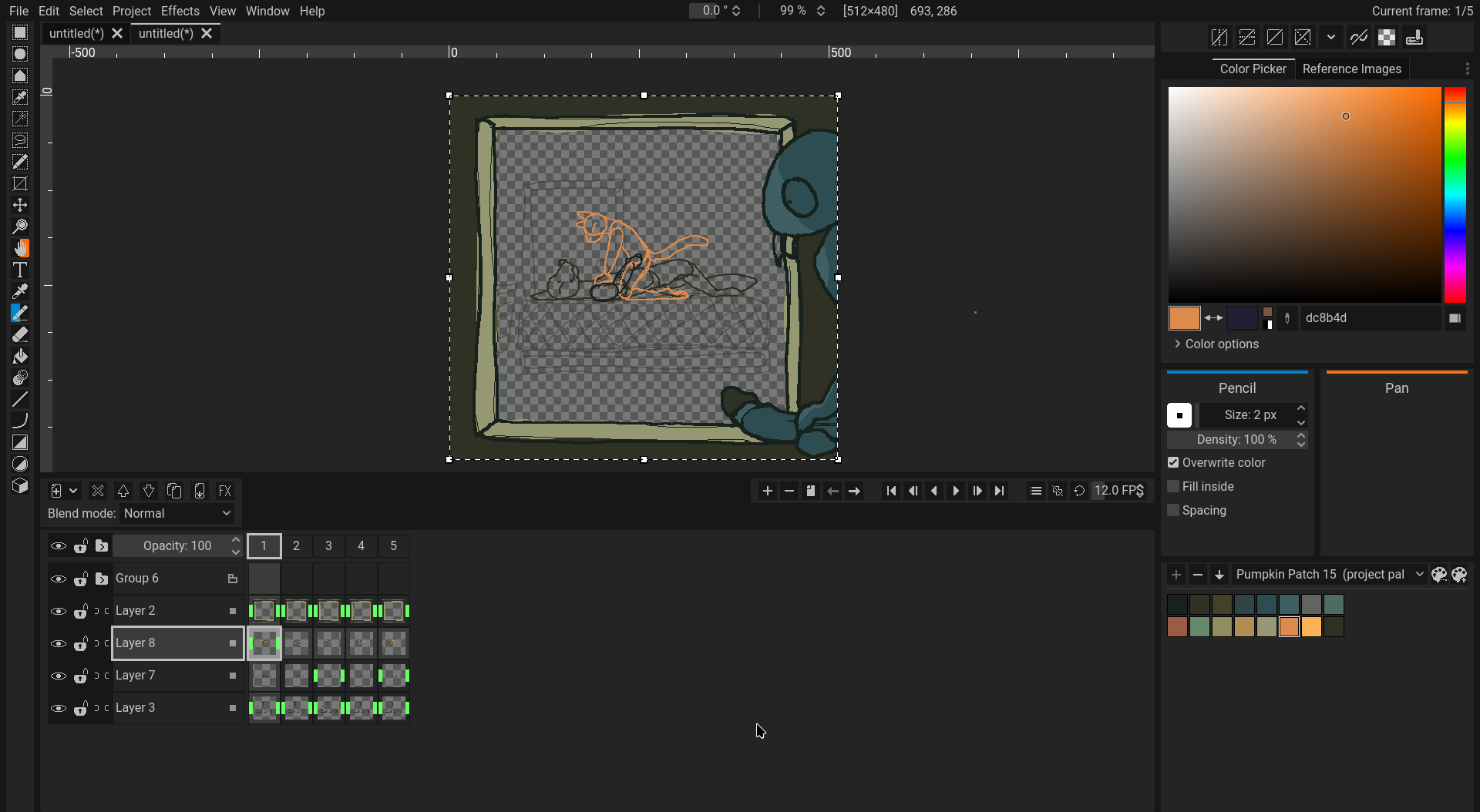Viewport: 1480px width, 812px height.
Task: Select the Pan hand tool
Action: tap(20, 248)
